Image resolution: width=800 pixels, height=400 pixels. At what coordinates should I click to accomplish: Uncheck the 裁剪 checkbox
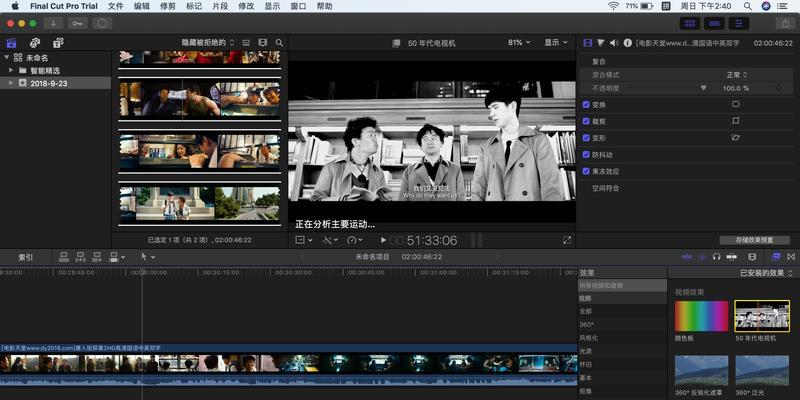586,121
